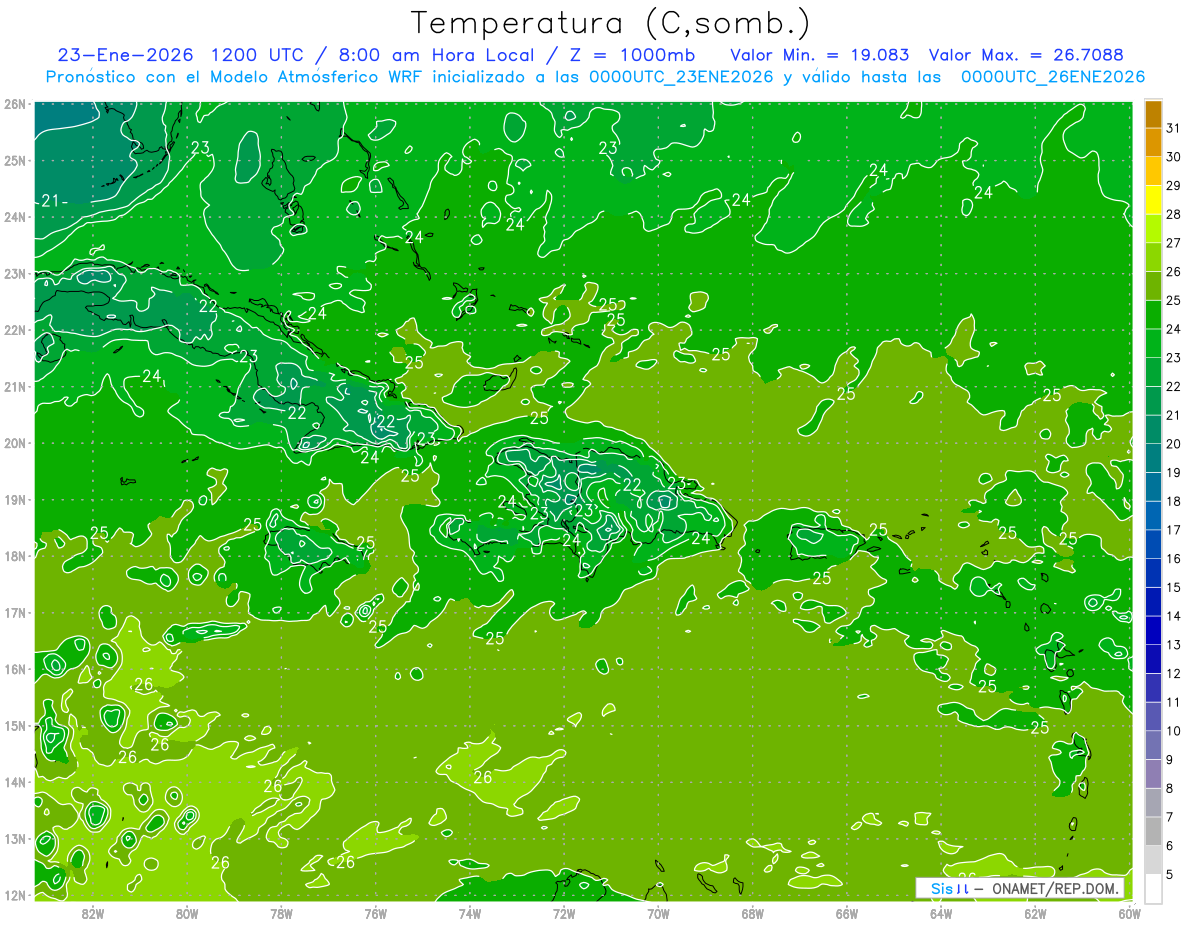Click the 13N latitude axis label
This screenshot has width=1200, height=927.
click(x=15, y=838)
